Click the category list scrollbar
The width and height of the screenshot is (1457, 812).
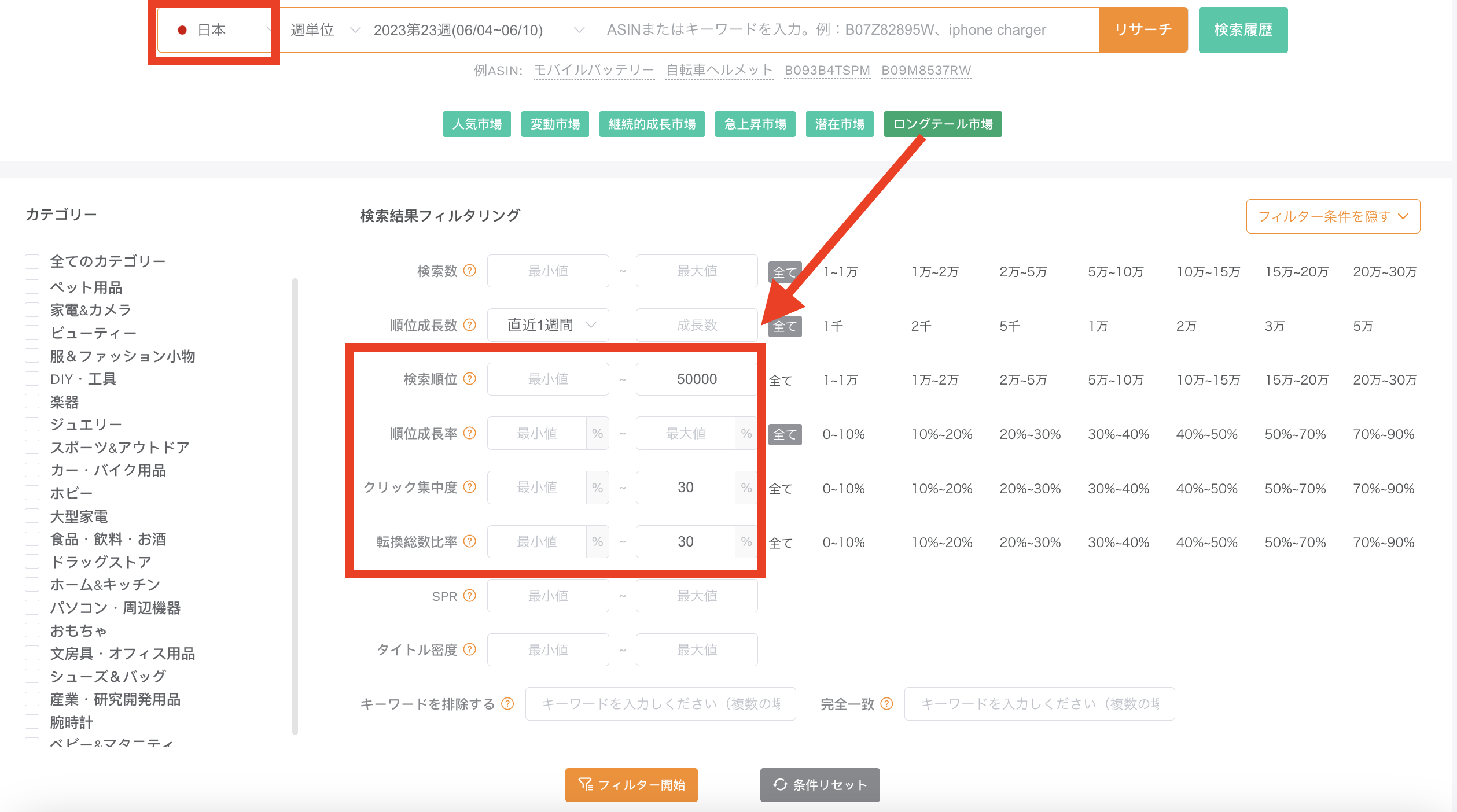(x=295, y=507)
